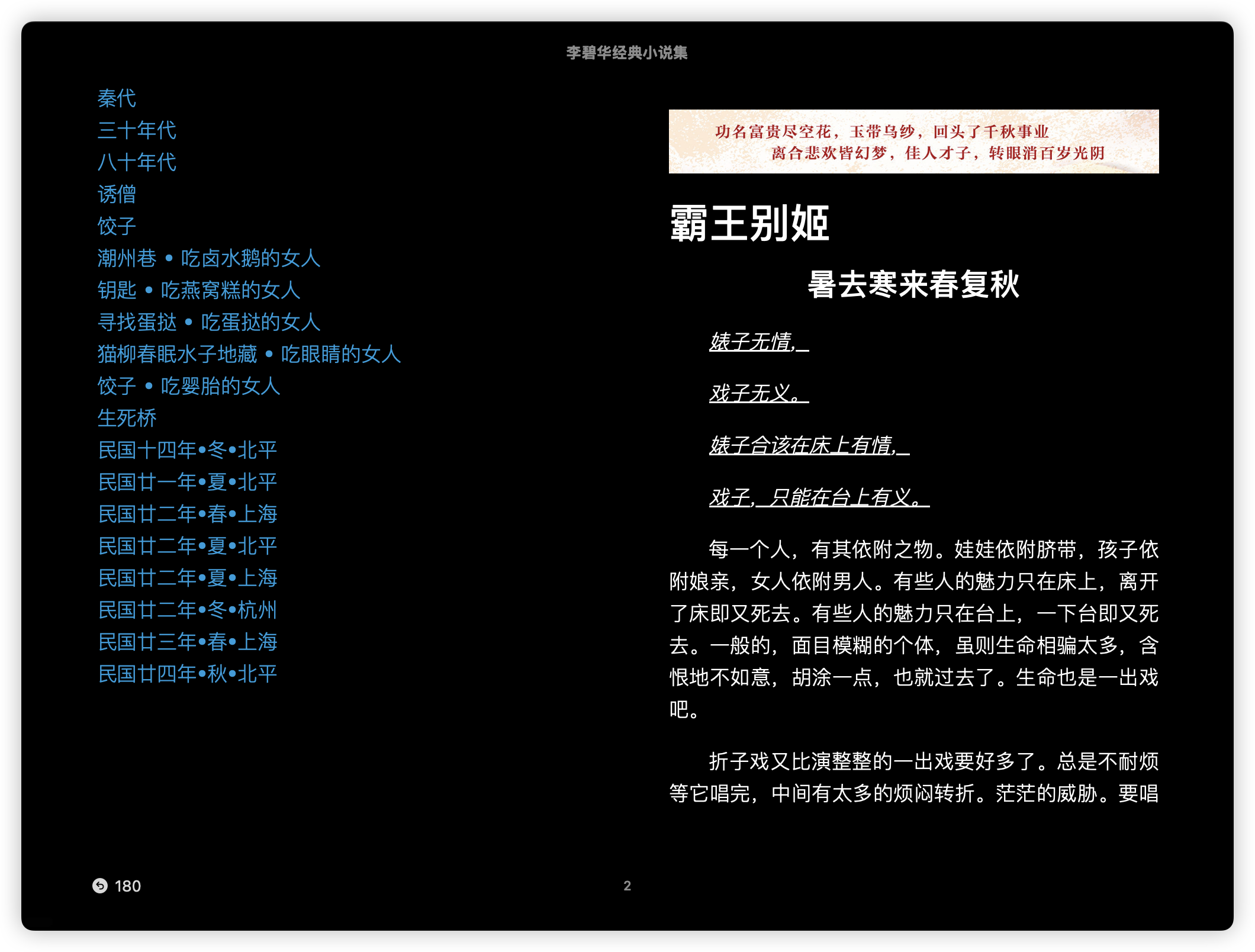Go to 民国十四年•冬•北平 chapter

(188, 450)
